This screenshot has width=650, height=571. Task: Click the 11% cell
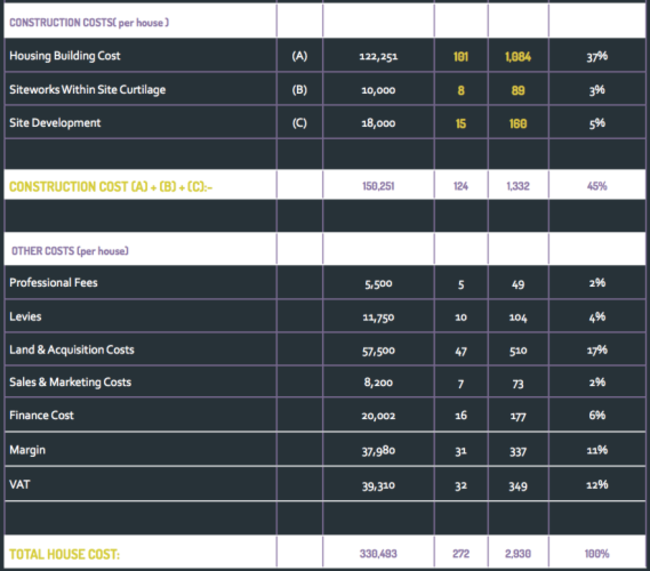tap(597, 450)
